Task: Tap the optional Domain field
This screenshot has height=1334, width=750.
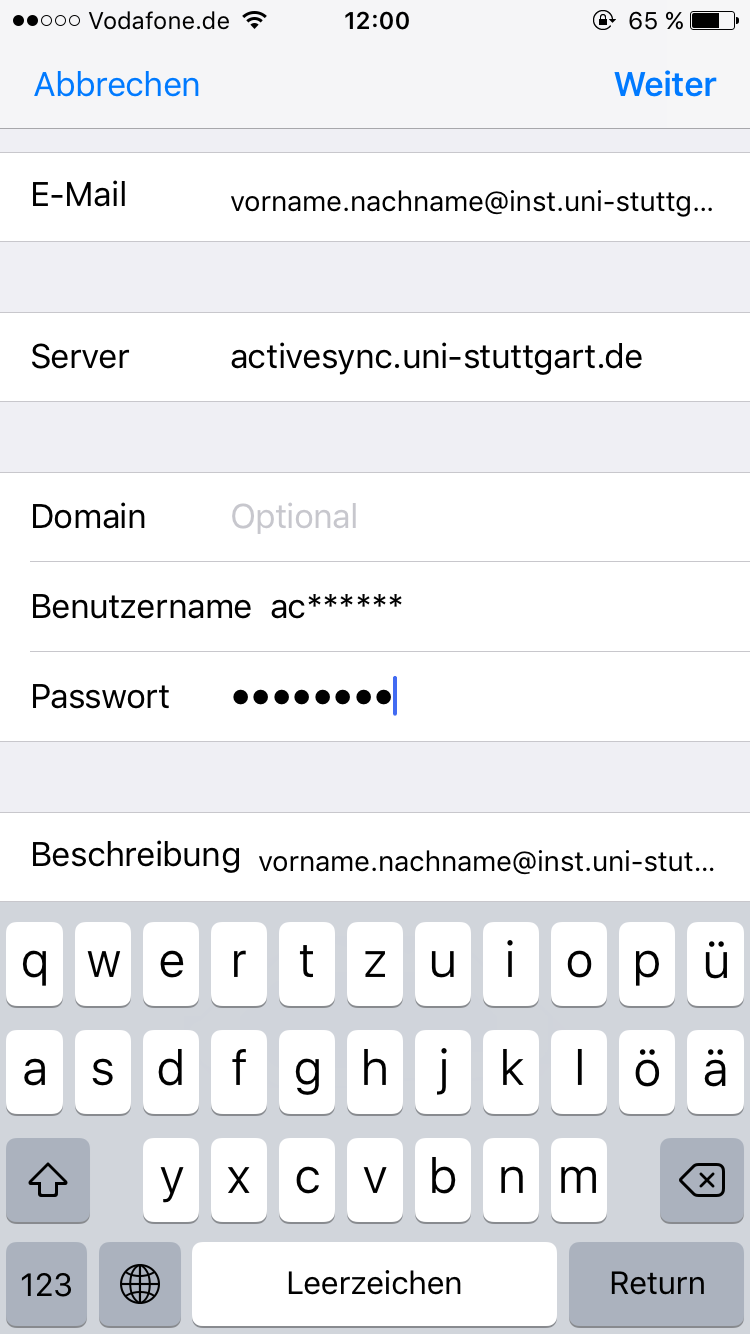Action: 375,517
